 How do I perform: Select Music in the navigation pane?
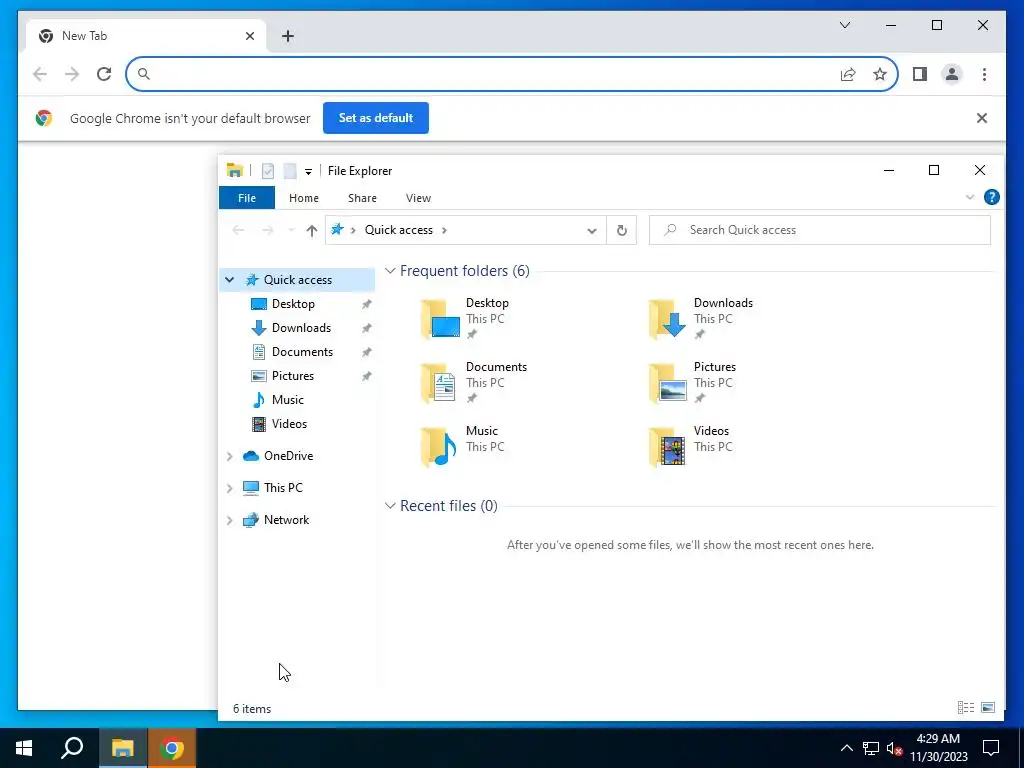[287, 400]
